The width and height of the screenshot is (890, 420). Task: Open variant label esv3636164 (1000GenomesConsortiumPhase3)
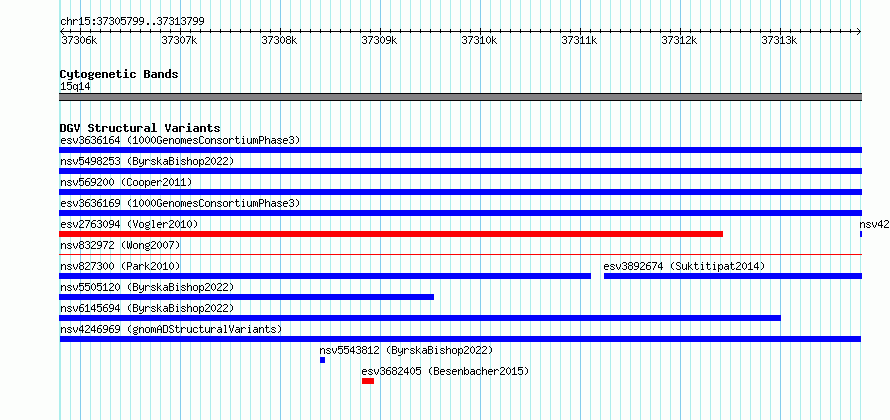[180, 140]
